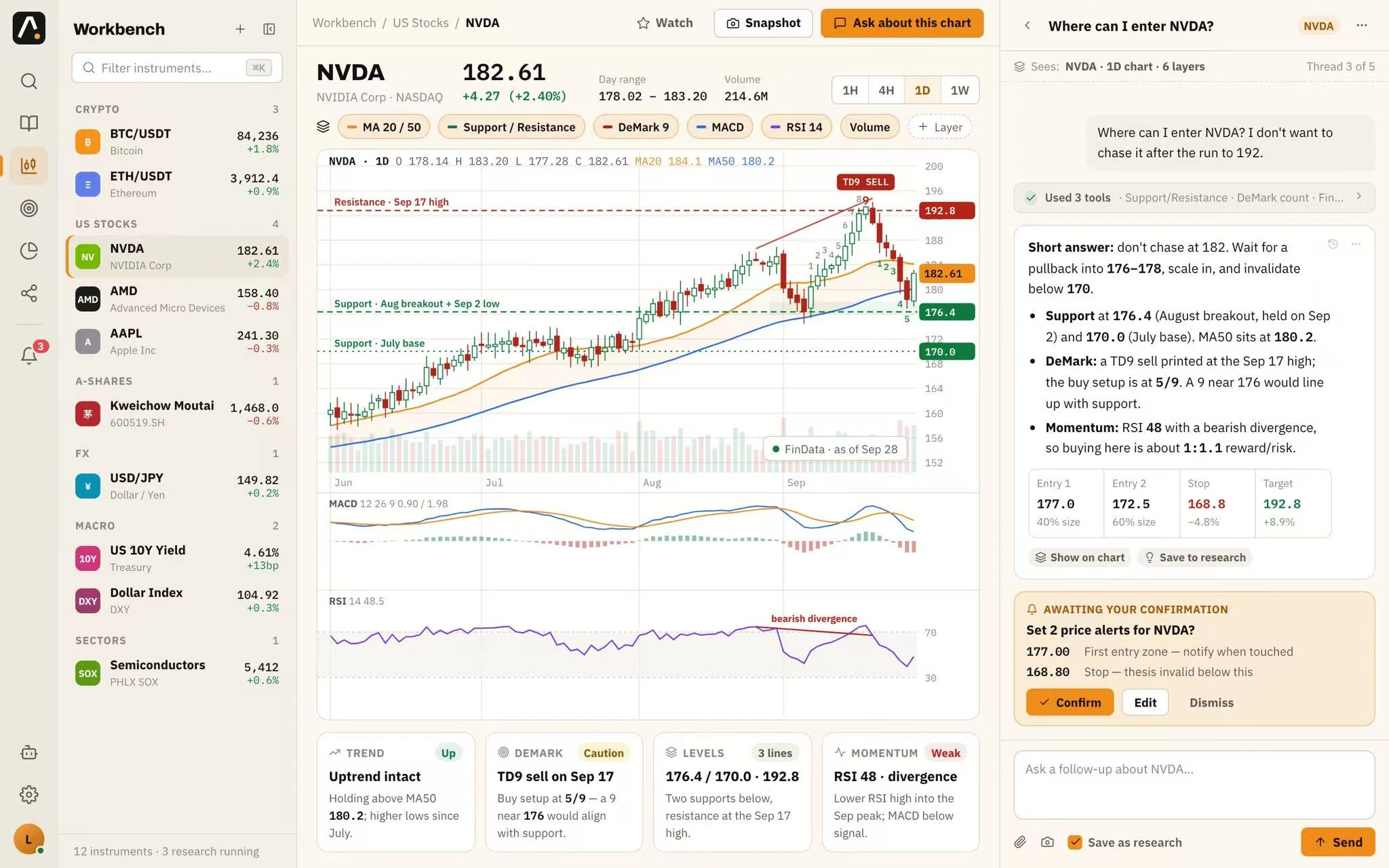The width and height of the screenshot is (1389, 868).
Task: Click the back arrow in chat header
Action: pyautogui.click(x=1028, y=26)
